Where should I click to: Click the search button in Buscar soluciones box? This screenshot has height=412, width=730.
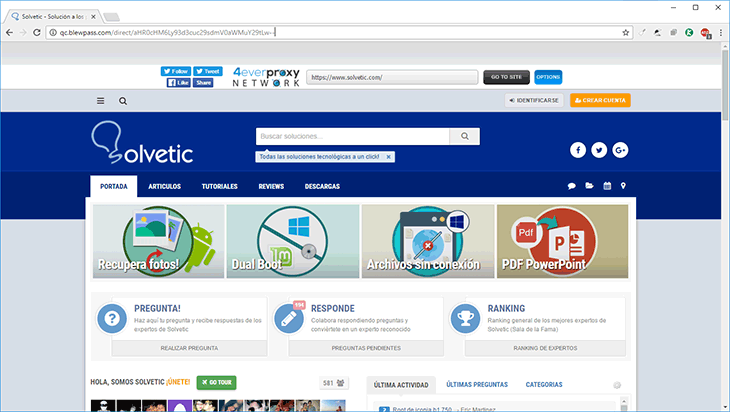(x=465, y=136)
